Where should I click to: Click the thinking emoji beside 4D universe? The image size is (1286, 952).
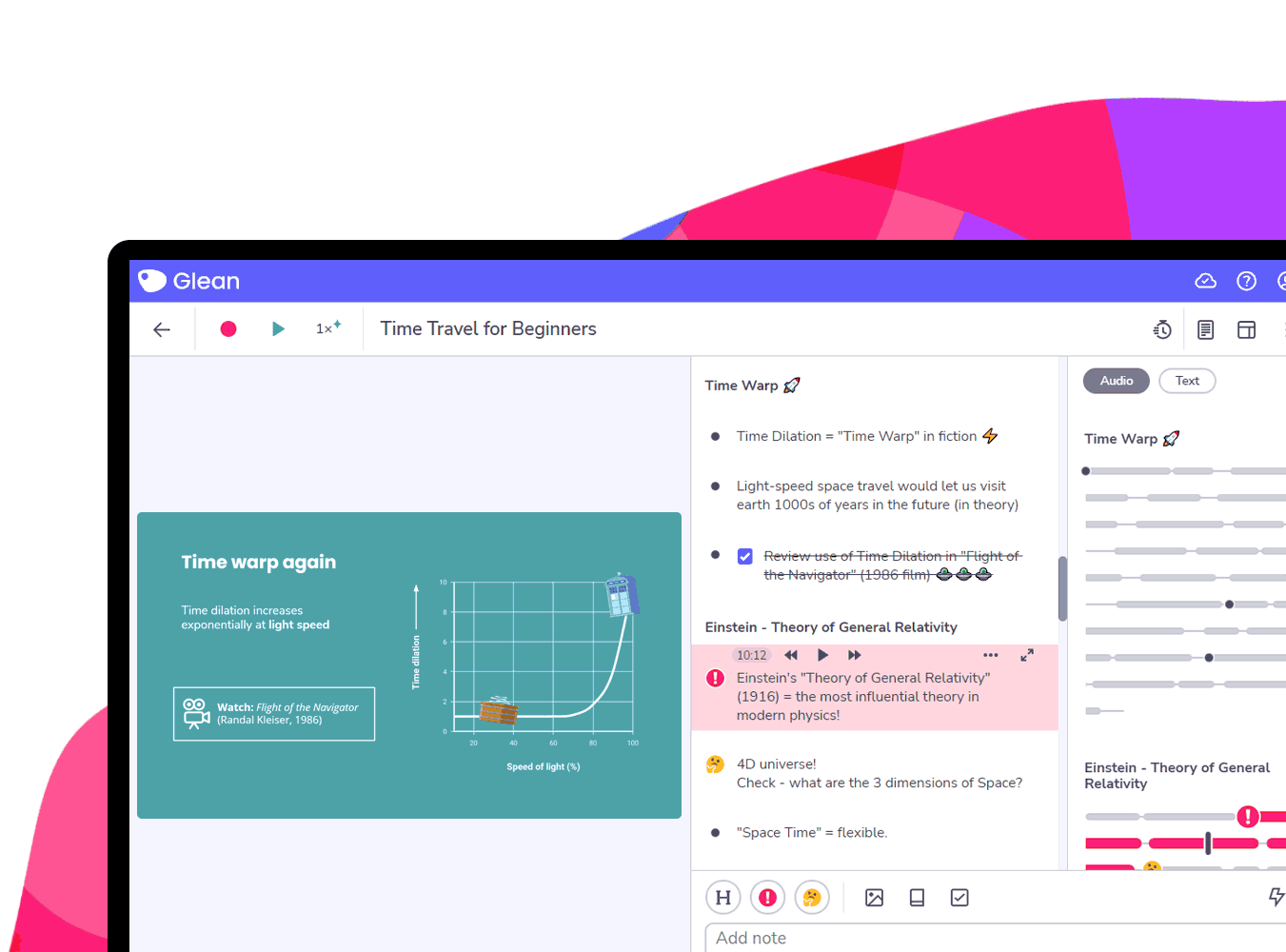click(716, 764)
